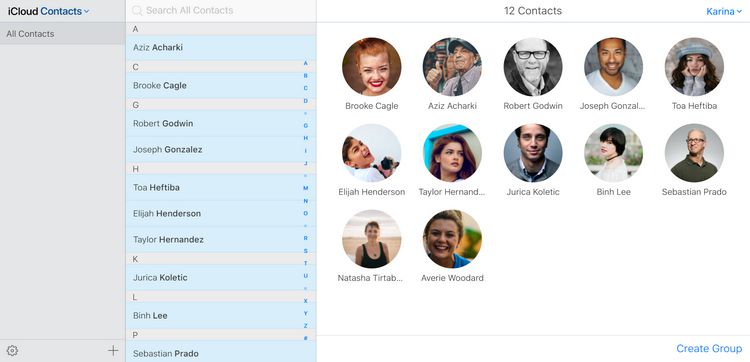
Task: Click the search magnifier icon
Action: click(137, 11)
